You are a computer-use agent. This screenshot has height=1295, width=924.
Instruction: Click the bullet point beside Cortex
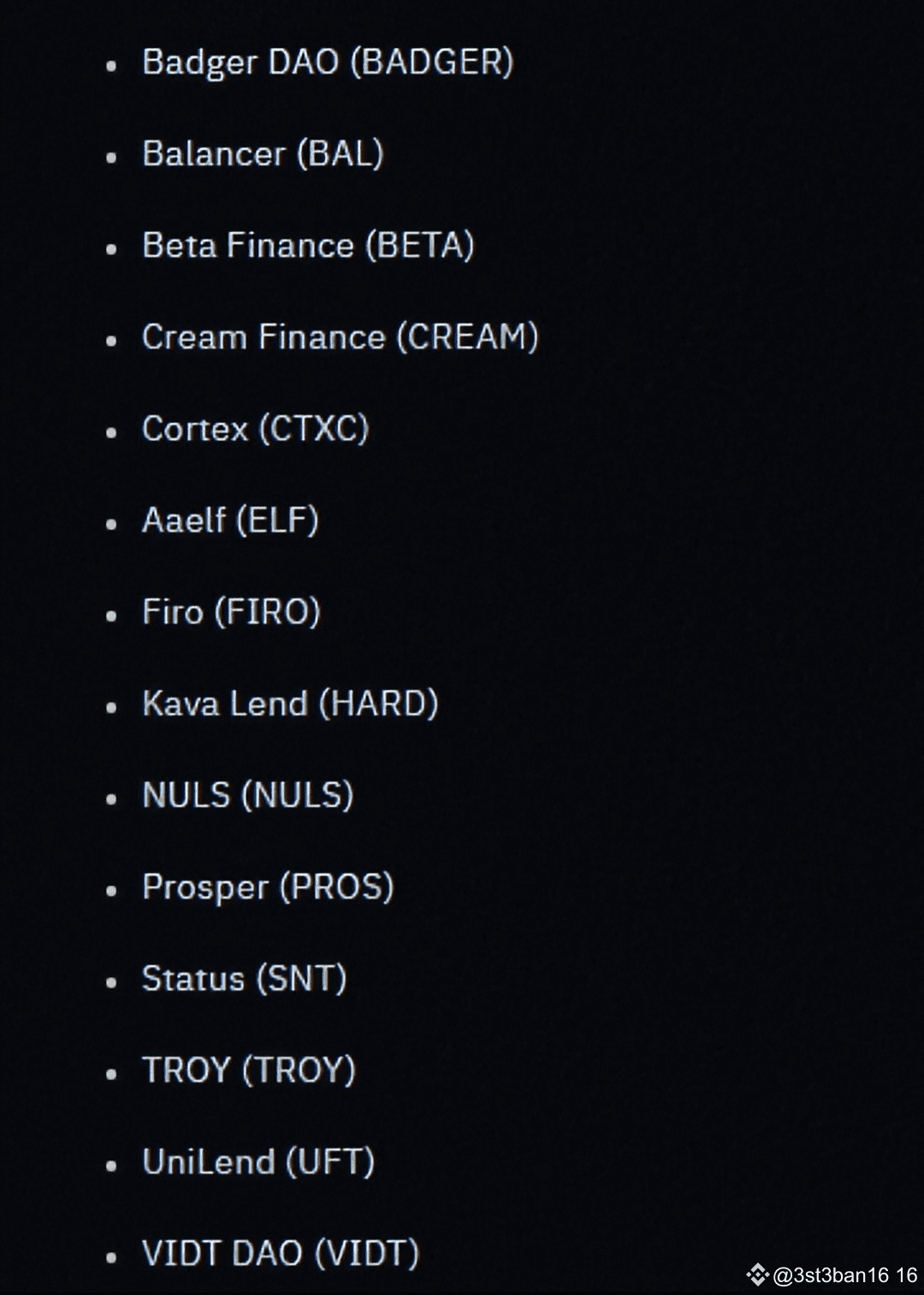111,432
